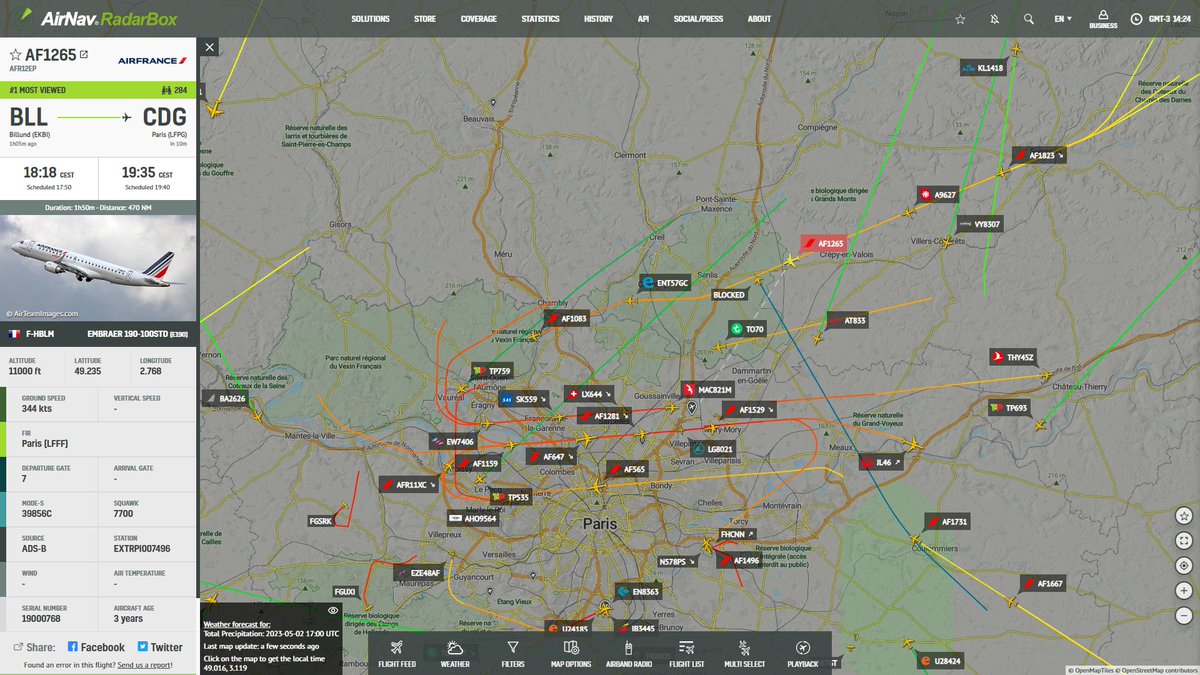1200x675 pixels.
Task: Select the AF1265 aircraft on map
Action: [791, 261]
